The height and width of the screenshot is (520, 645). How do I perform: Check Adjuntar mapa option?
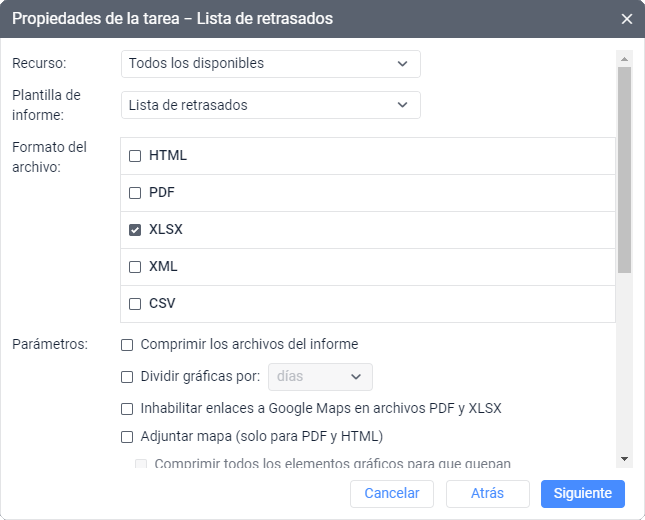pyautogui.click(x=127, y=437)
